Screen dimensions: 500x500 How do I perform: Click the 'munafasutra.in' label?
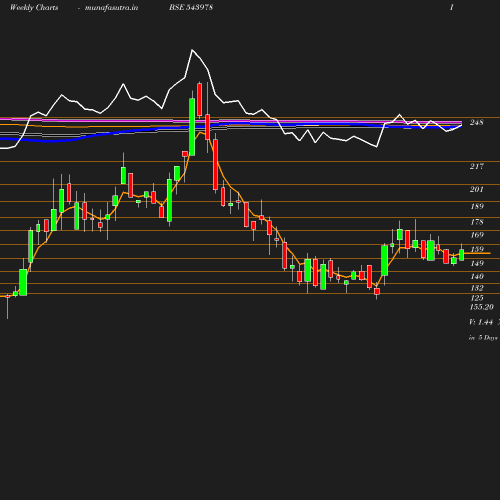(x=111, y=8)
